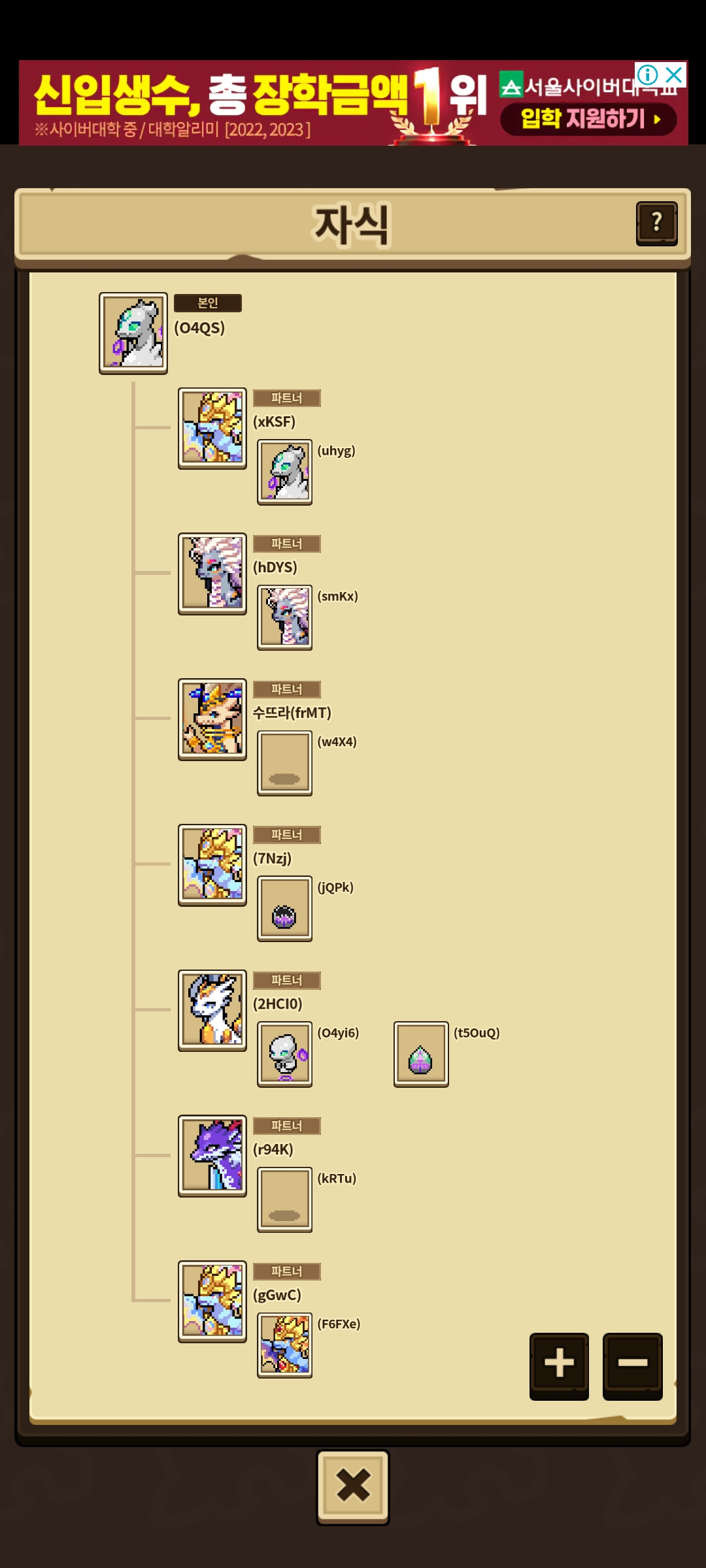Open hatchling child (O4yi6)
Viewport: 706px width, 1568px height.
point(284,1054)
